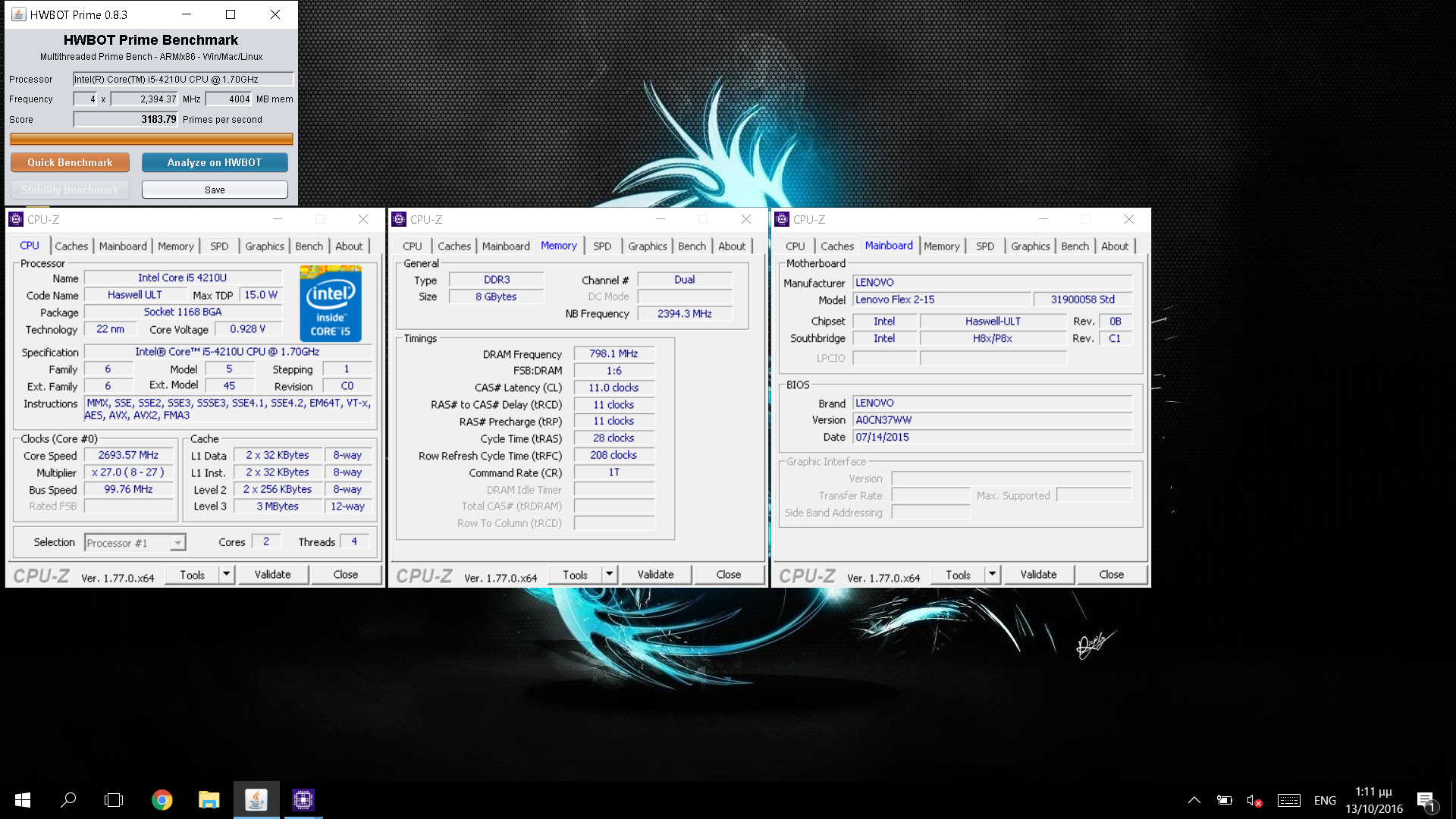The image size is (1456, 819).
Task: Open About tab in first CPU-Z window
Action: click(x=349, y=246)
